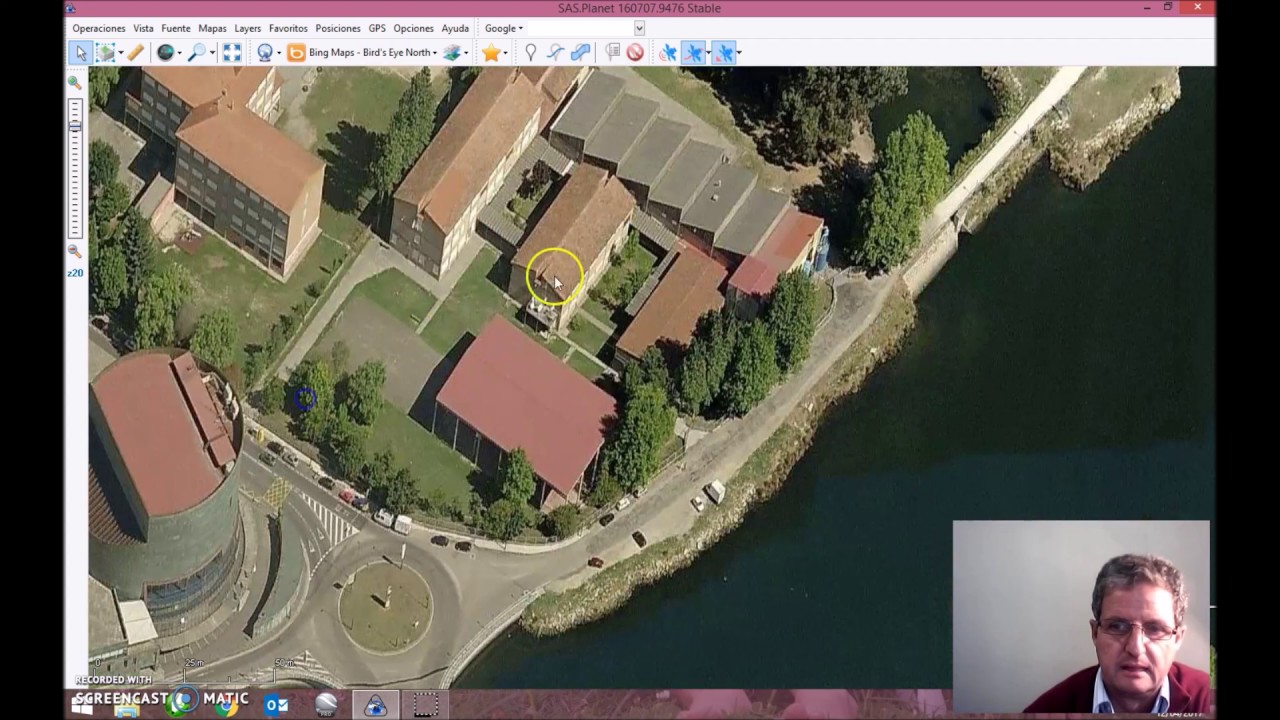The width and height of the screenshot is (1280, 720).
Task: Open the placemark manager icon
Action: [613, 52]
